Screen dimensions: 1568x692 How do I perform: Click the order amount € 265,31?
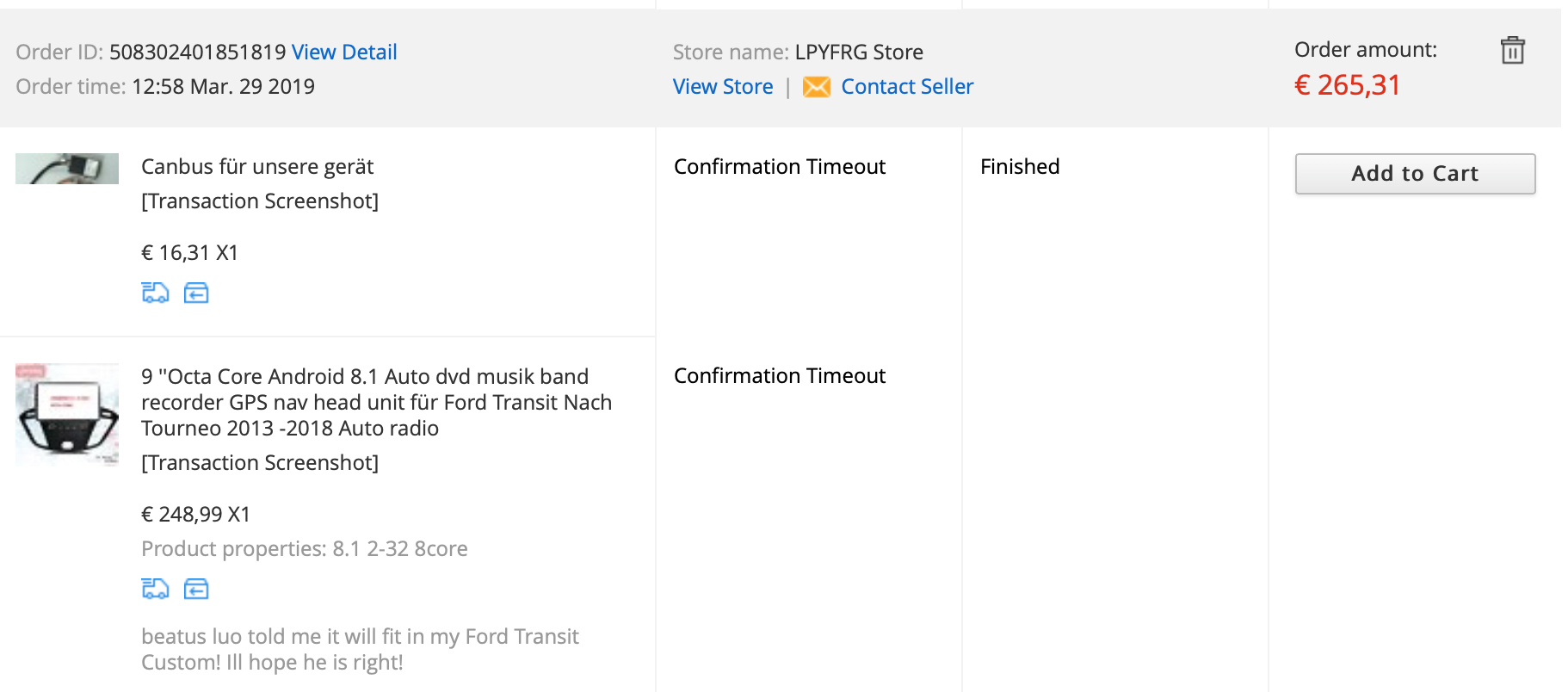tap(1348, 85)
